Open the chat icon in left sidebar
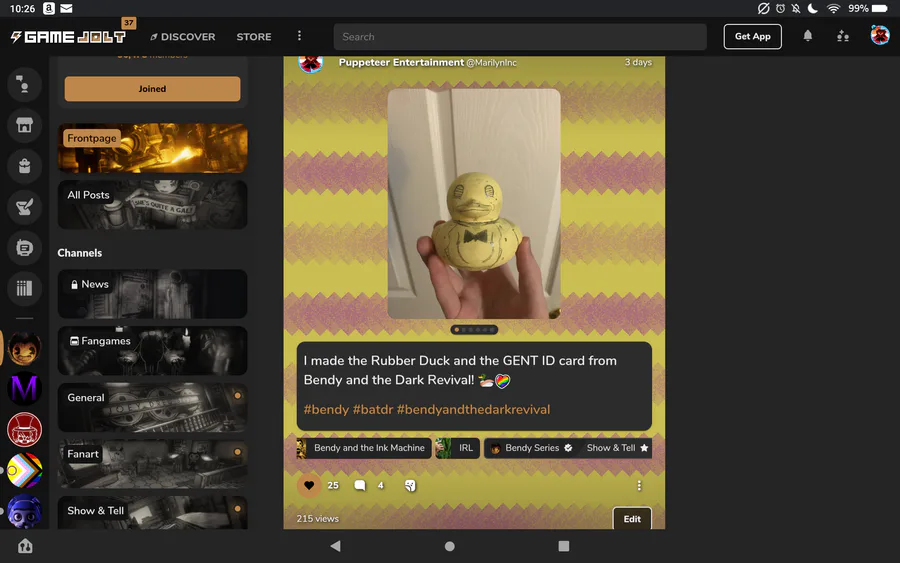The image size is (900, 563). 24,84
